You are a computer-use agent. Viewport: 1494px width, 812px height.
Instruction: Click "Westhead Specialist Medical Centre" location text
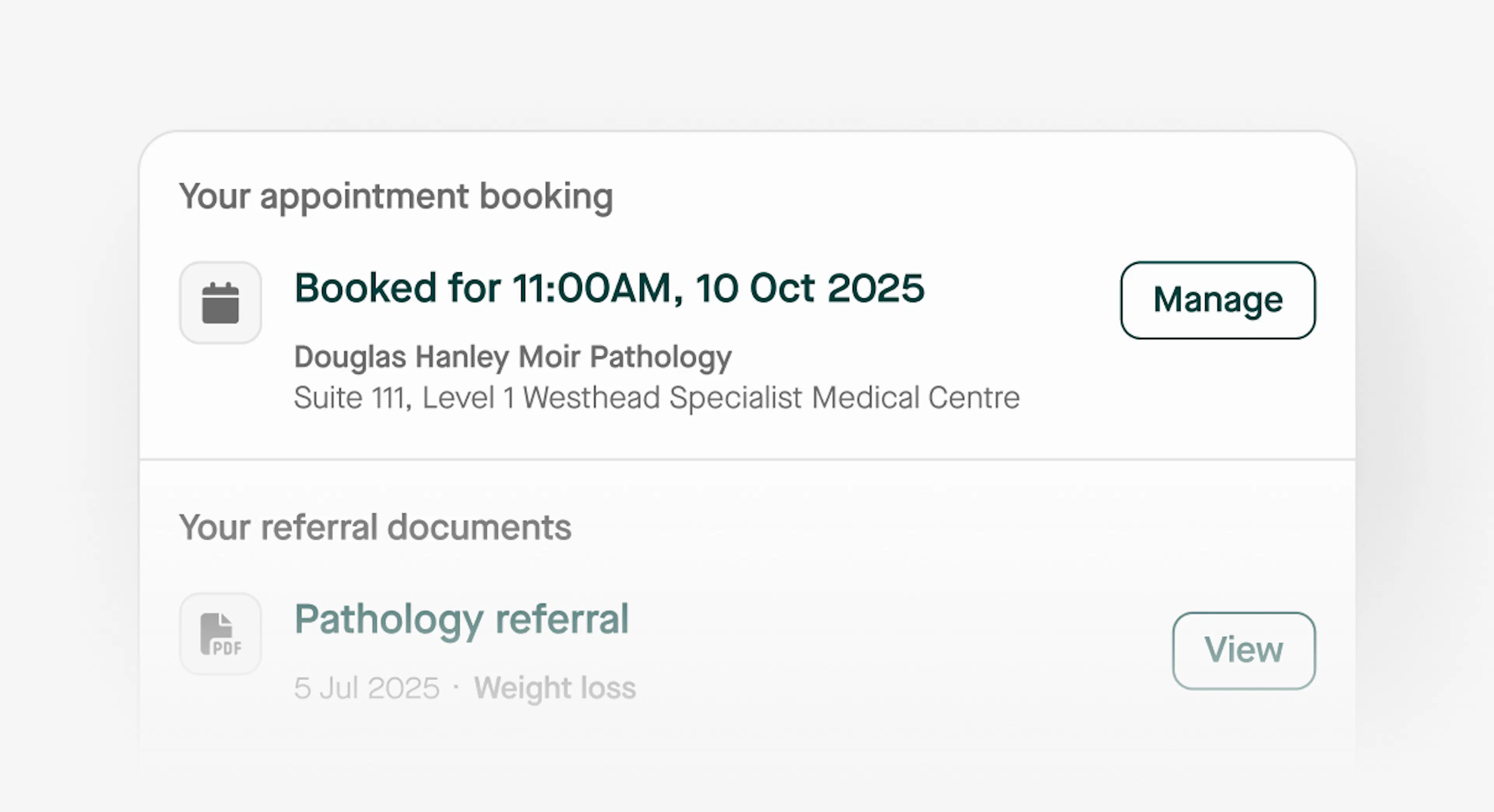click(772, 397)
